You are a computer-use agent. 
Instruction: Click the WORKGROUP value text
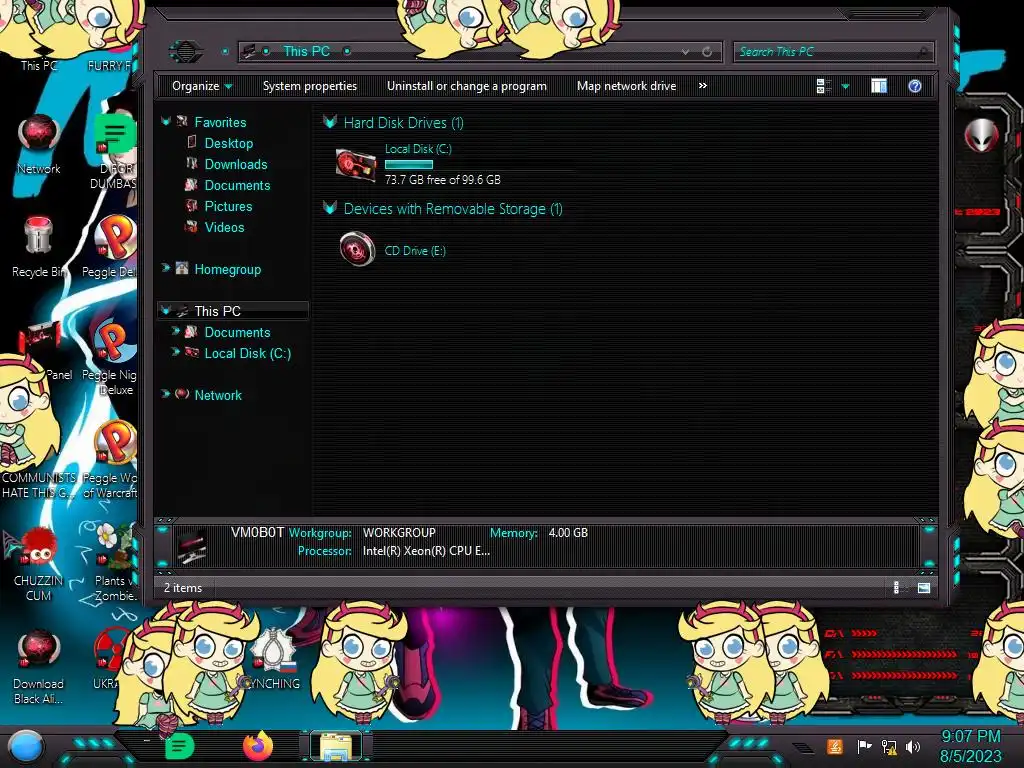tap(399, 533)
